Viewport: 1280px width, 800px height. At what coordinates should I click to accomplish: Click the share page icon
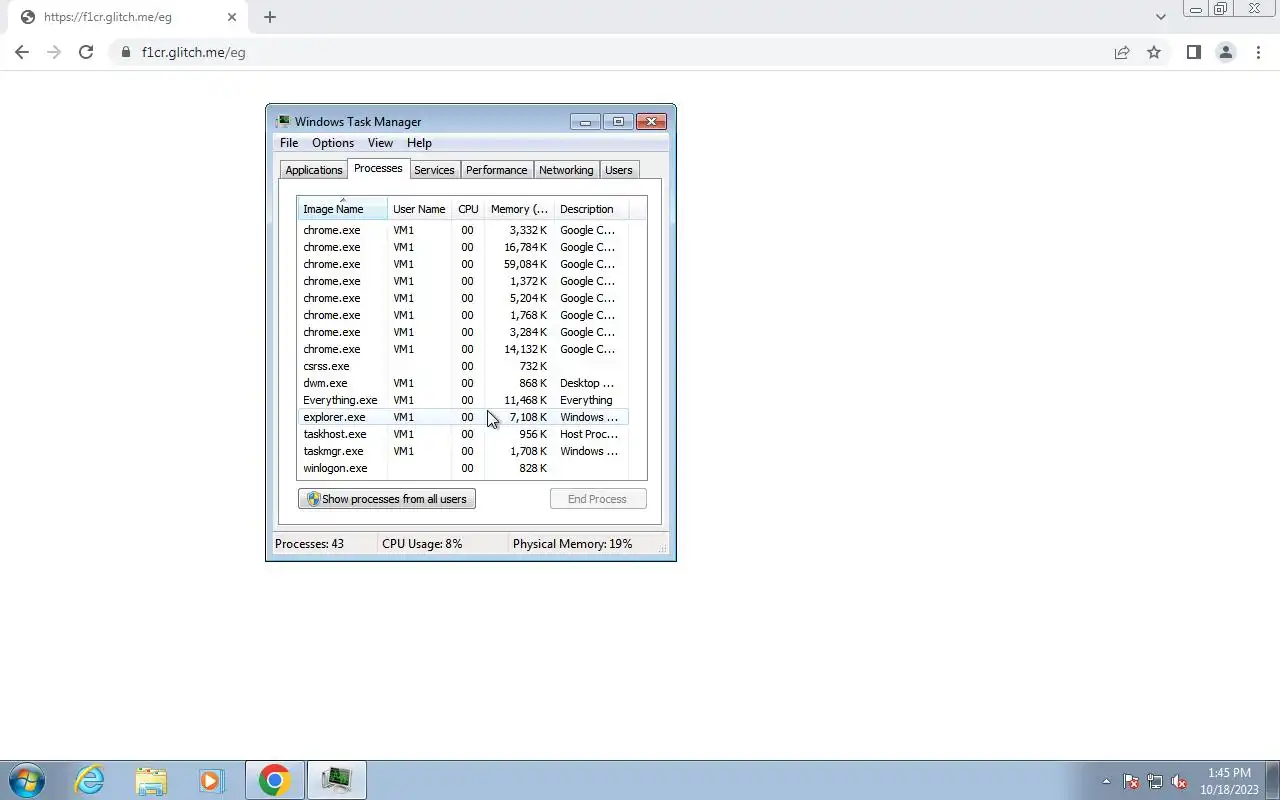tap(1122, 52)
